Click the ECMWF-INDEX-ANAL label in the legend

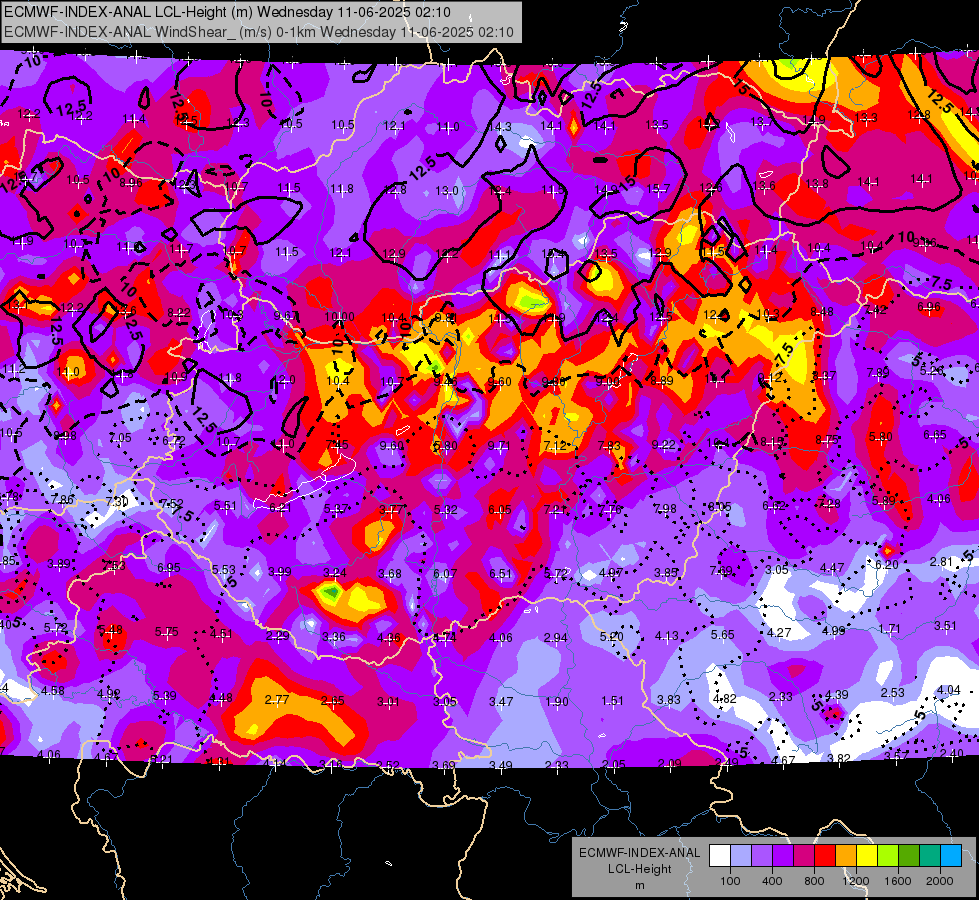639,853
